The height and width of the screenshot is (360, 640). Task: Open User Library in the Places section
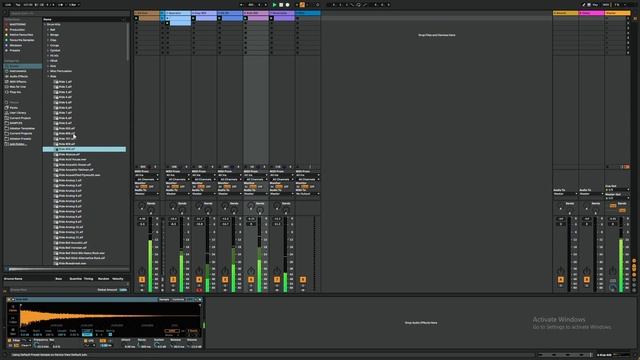[x=18, y=113]
